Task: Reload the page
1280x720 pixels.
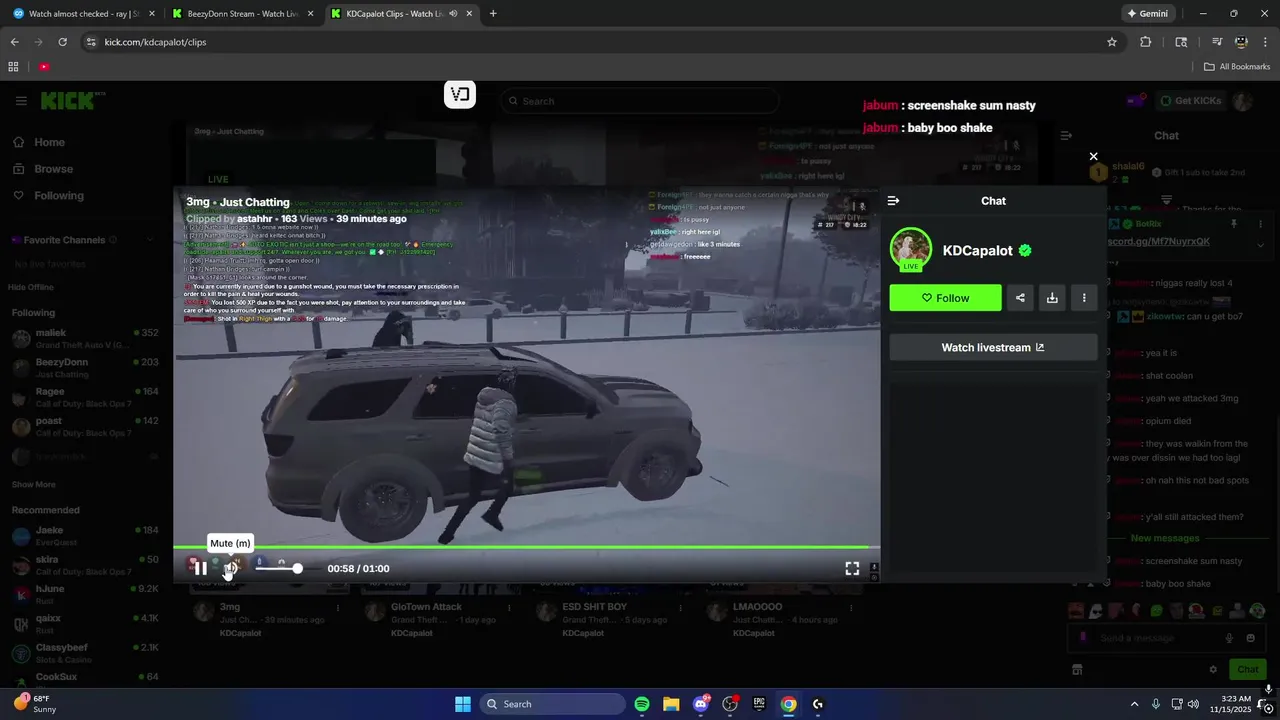Action: point(62,42)
